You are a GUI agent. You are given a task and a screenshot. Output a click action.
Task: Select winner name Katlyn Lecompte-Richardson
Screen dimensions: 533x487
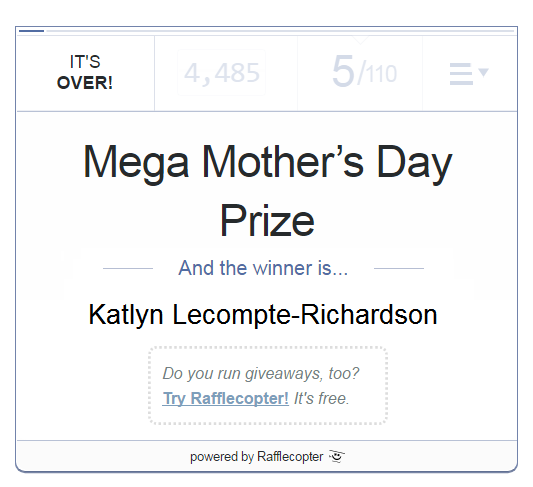pyautogui.click(x=263, y=315)
